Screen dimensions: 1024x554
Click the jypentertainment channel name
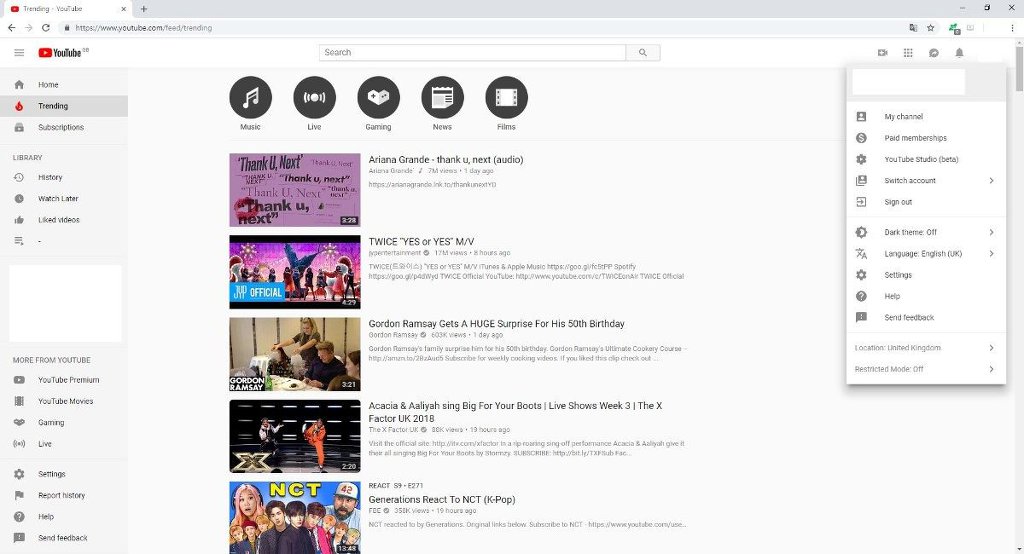click(394, 253)
